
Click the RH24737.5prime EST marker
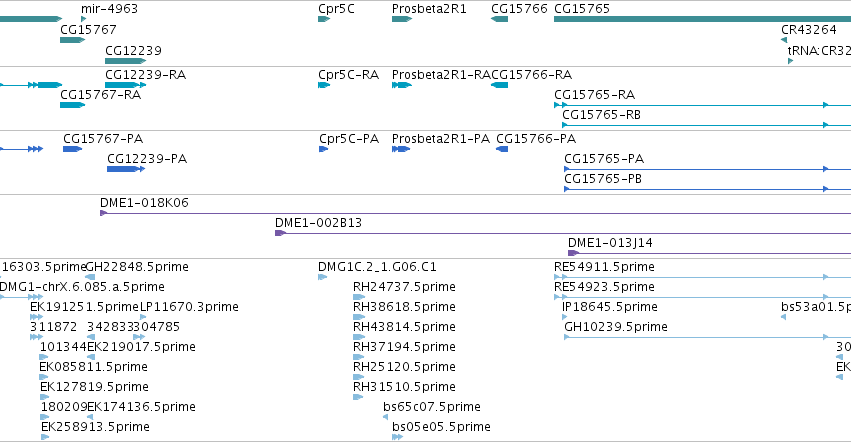click(x=359, y=297)
